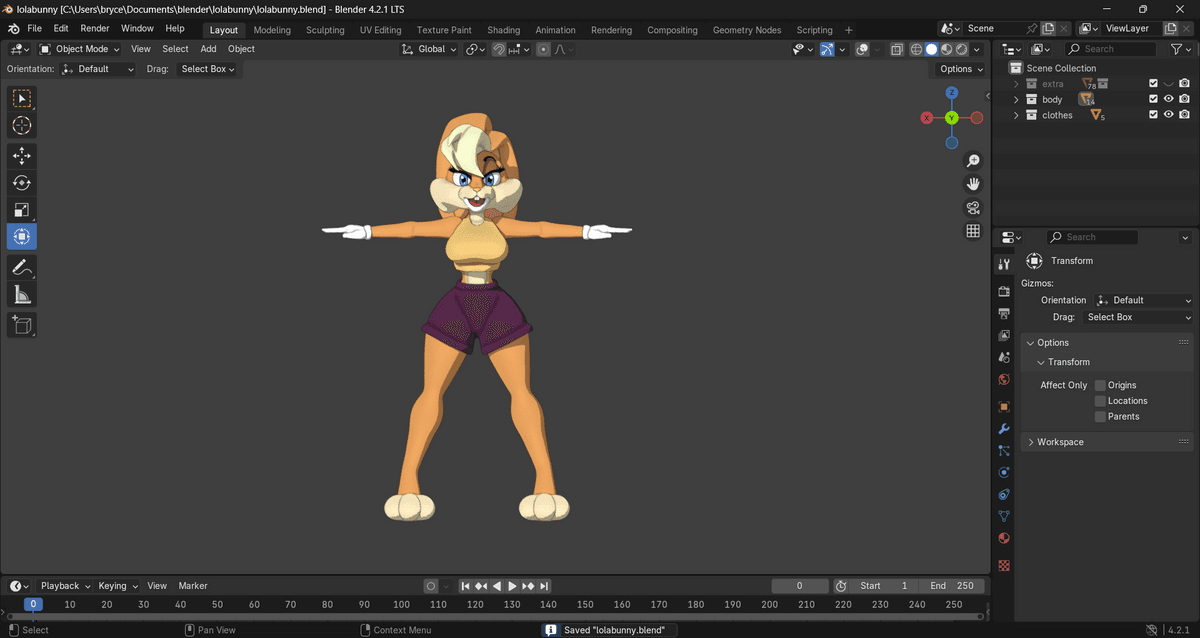
Task: Open the Object Mode dropdown
Action: pos(79,49)
